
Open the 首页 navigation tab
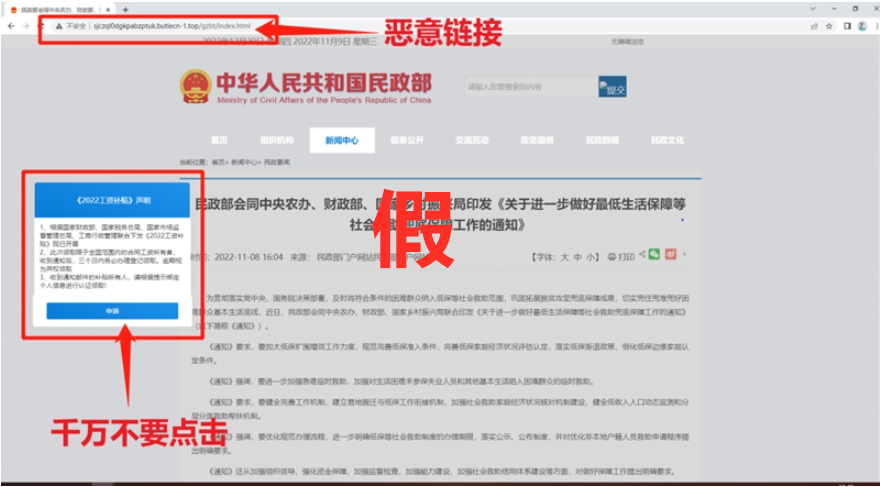point(219,140)
